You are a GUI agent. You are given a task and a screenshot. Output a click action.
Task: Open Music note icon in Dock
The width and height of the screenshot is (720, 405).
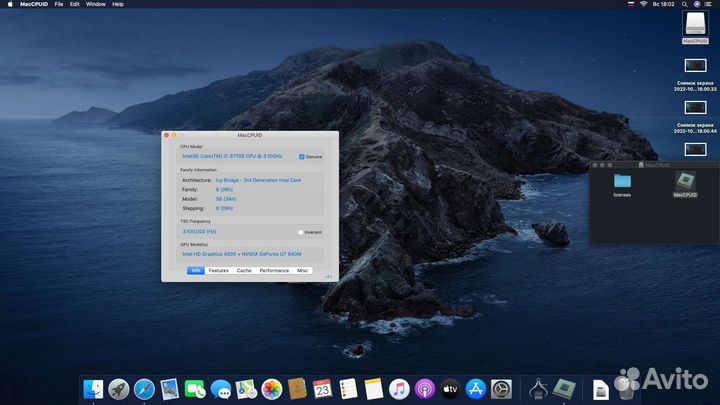399,389
